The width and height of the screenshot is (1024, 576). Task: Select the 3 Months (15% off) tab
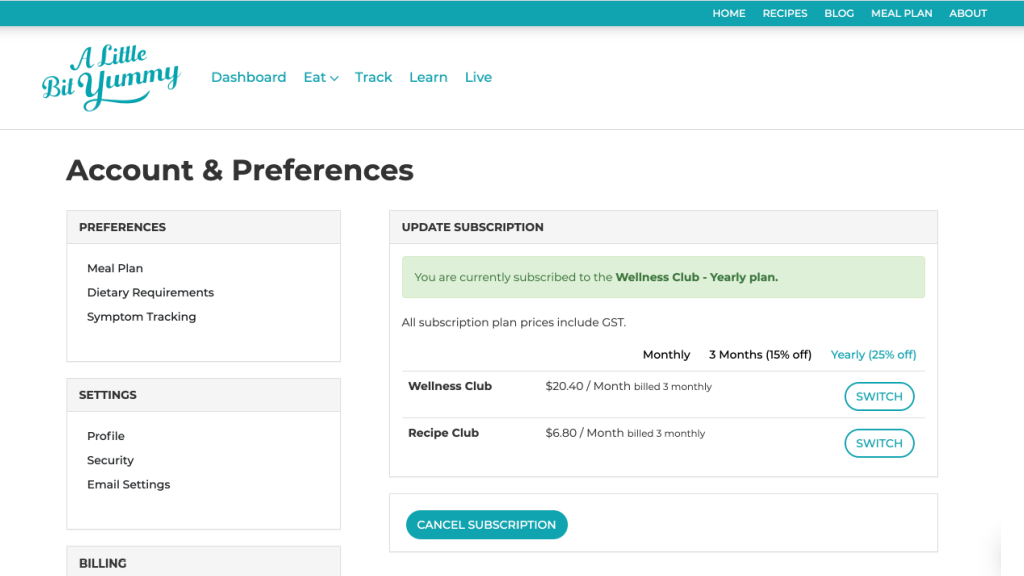click(x=759, y=355)
